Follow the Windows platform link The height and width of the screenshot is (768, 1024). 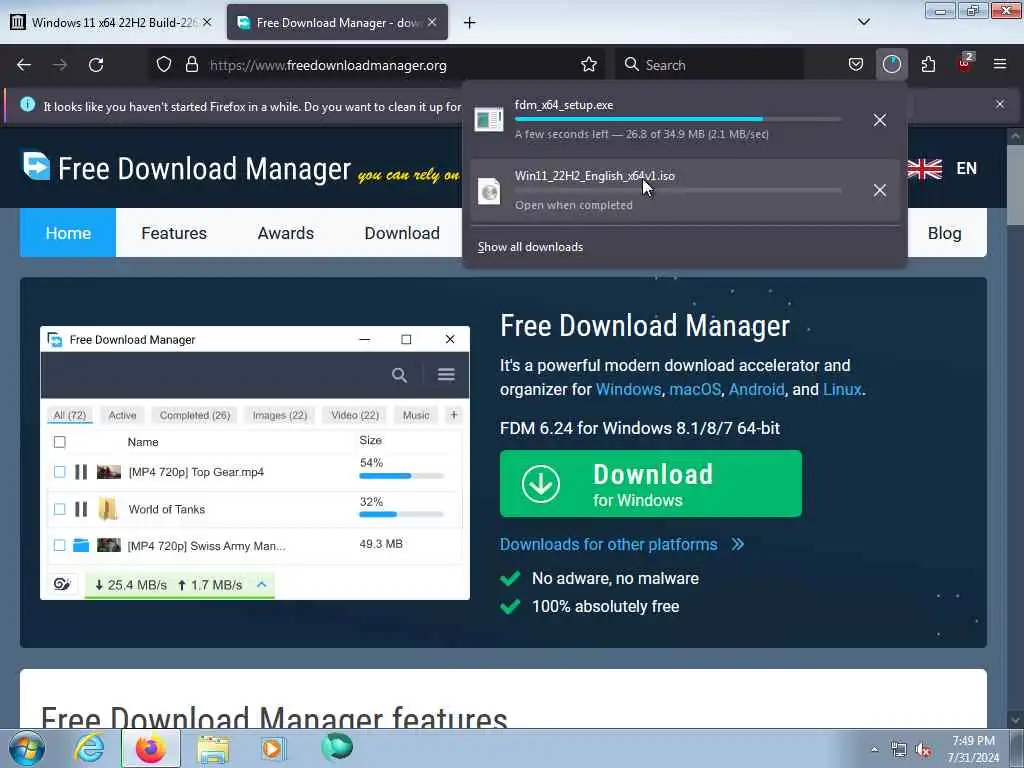tap(628, 389)
